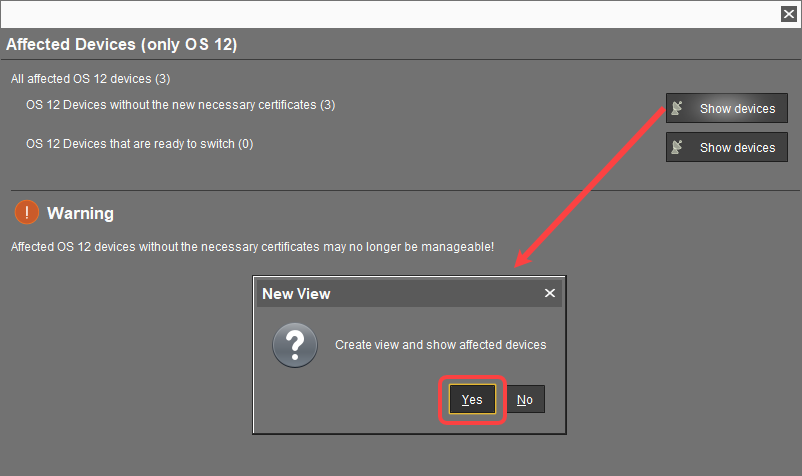This screenshot has height=476, width=802.
Task: Close the Affected Devices window
Action: point(788,14)
